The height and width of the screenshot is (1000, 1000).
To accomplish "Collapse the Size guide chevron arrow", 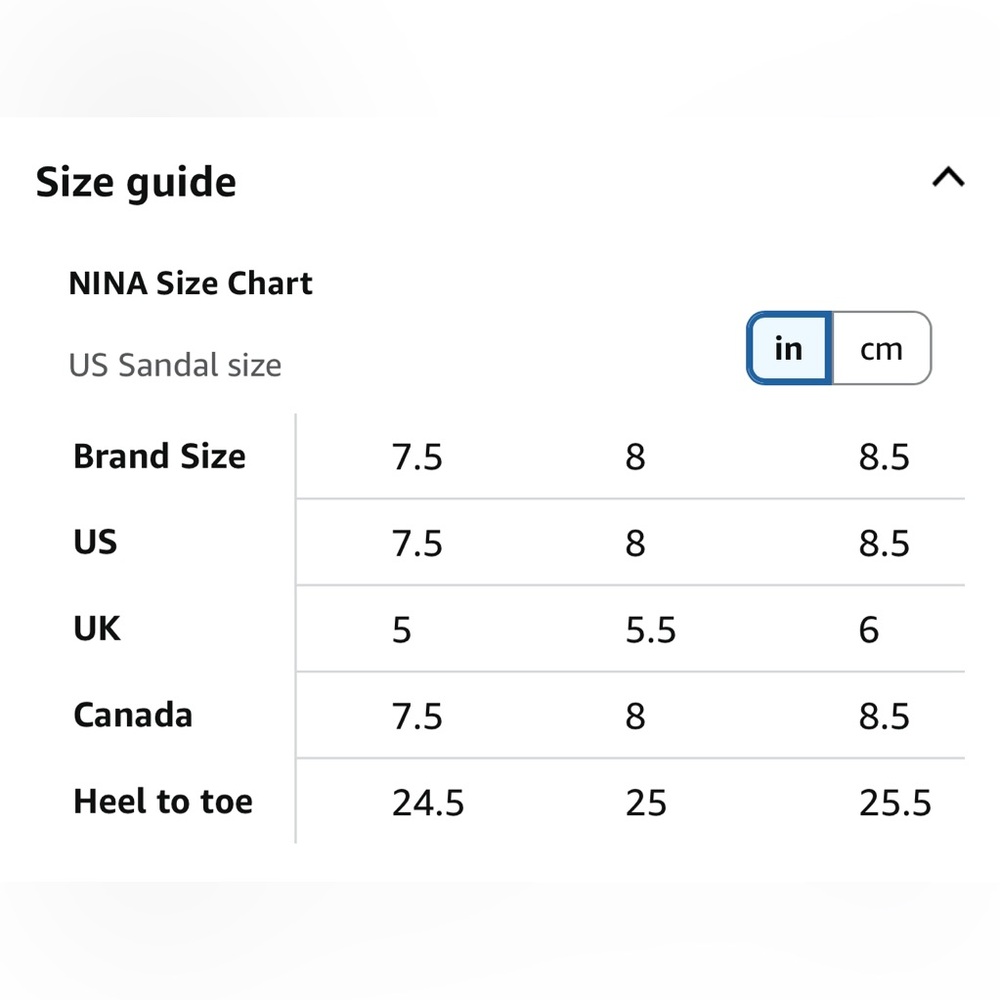I will (948, 178).
